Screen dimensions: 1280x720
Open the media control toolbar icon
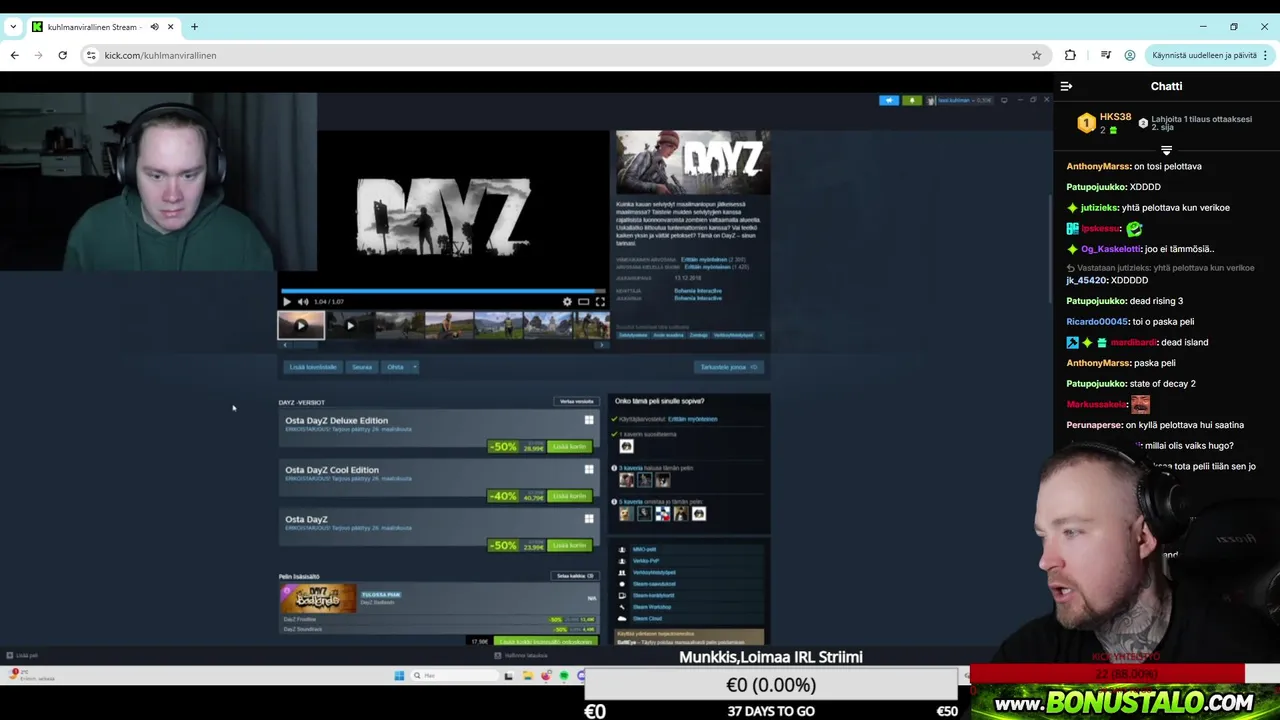click(x=1105, y=55)
